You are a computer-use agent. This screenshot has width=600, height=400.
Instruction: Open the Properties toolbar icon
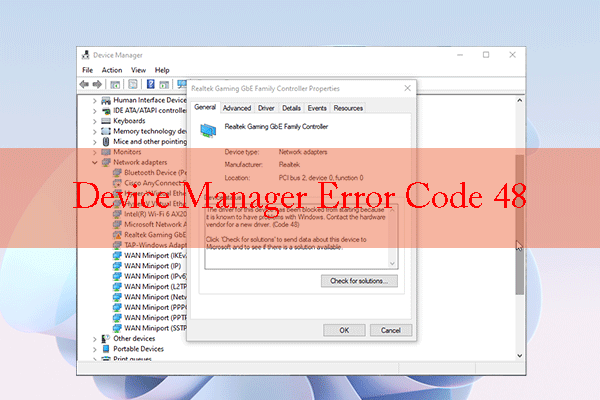coord(133,84)
